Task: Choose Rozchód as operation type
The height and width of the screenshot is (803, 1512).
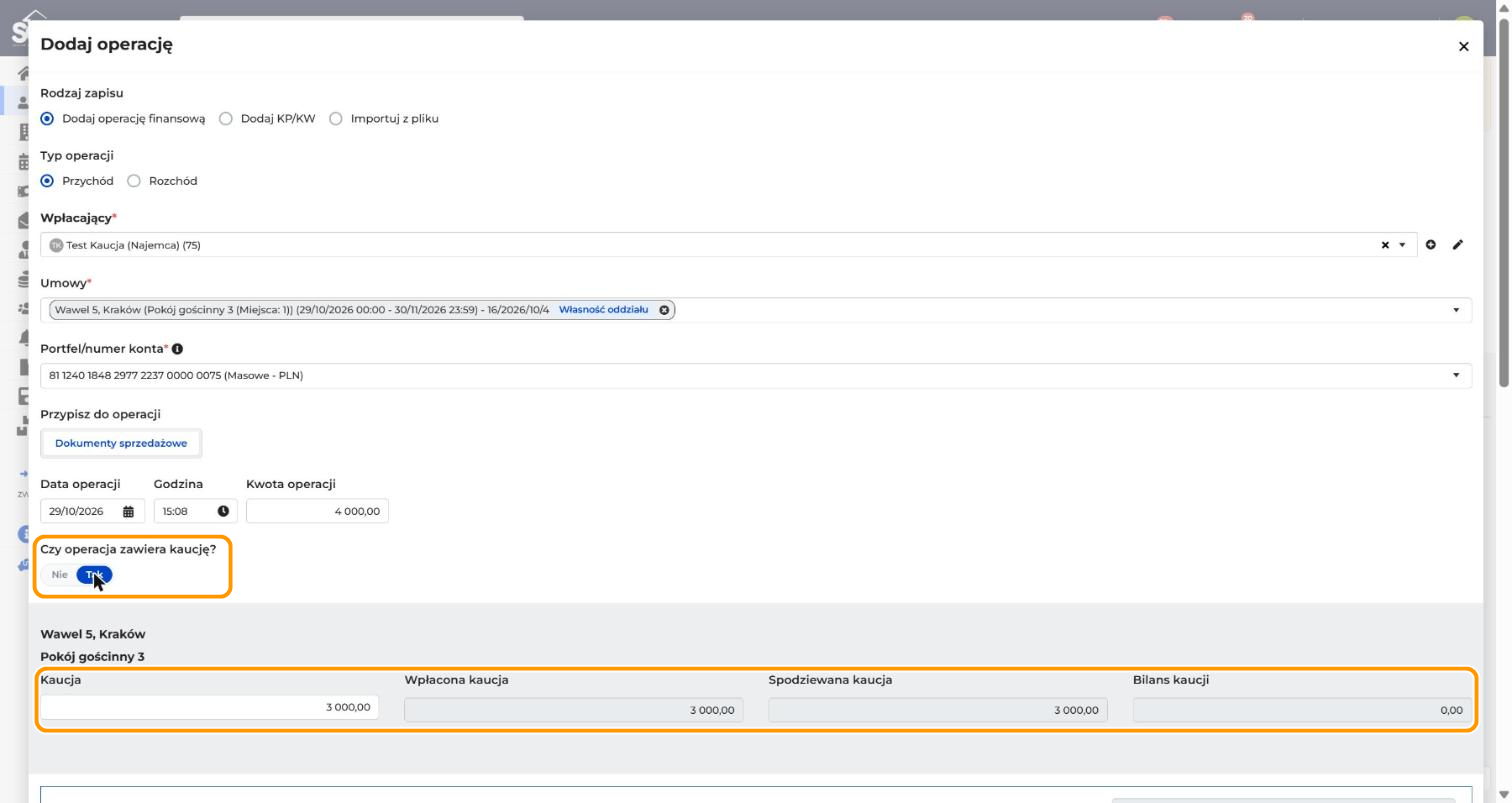Action: click(134, 181)
